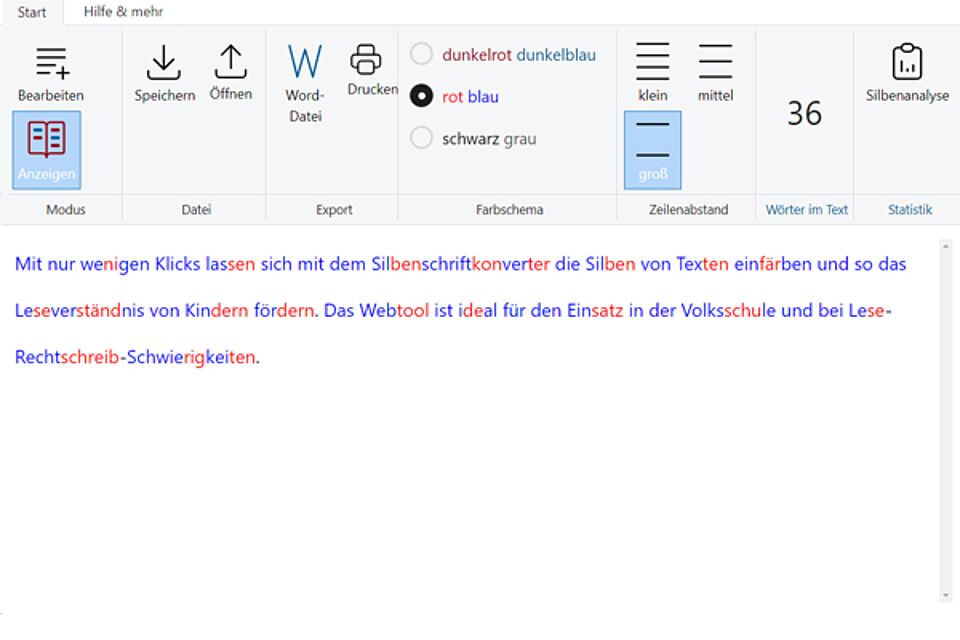Click scrollbar down arrow in text area
This screenshot has height=640, width=960.
(x=946, y=595)
